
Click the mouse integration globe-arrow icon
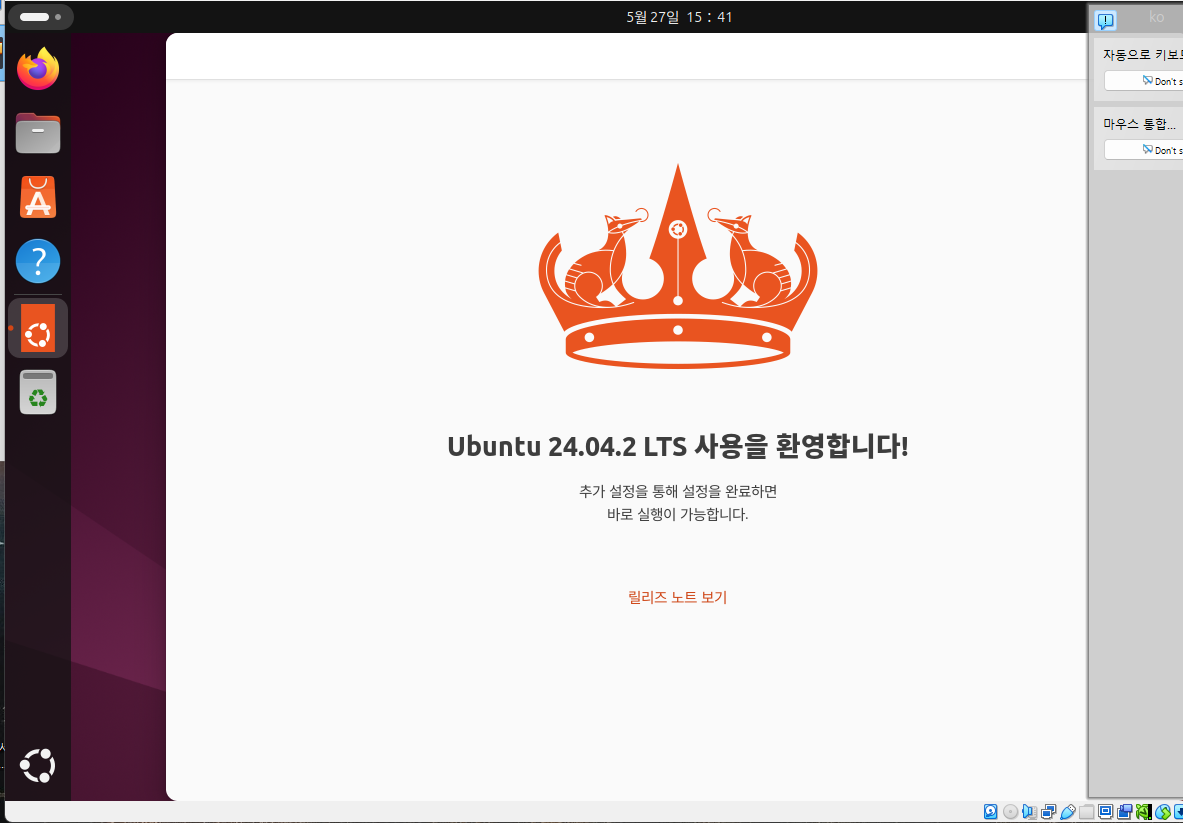[x=1163, y=812]
